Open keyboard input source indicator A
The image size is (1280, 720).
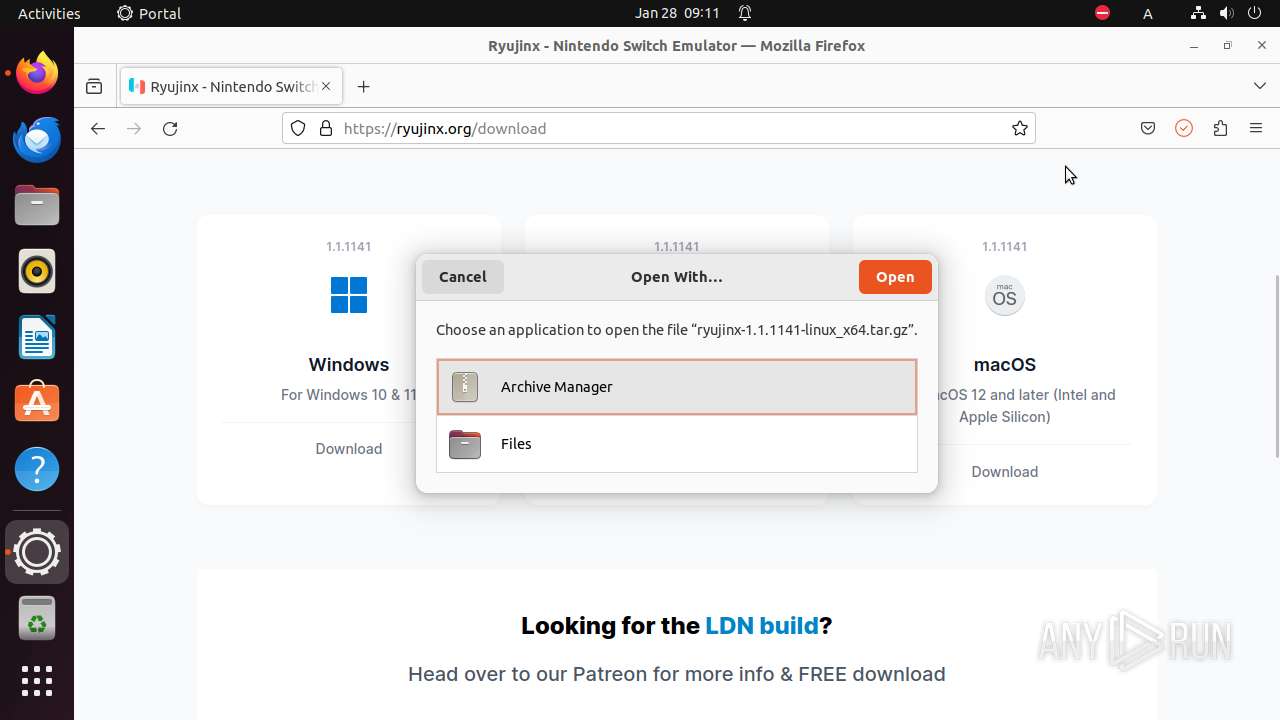1148,13
